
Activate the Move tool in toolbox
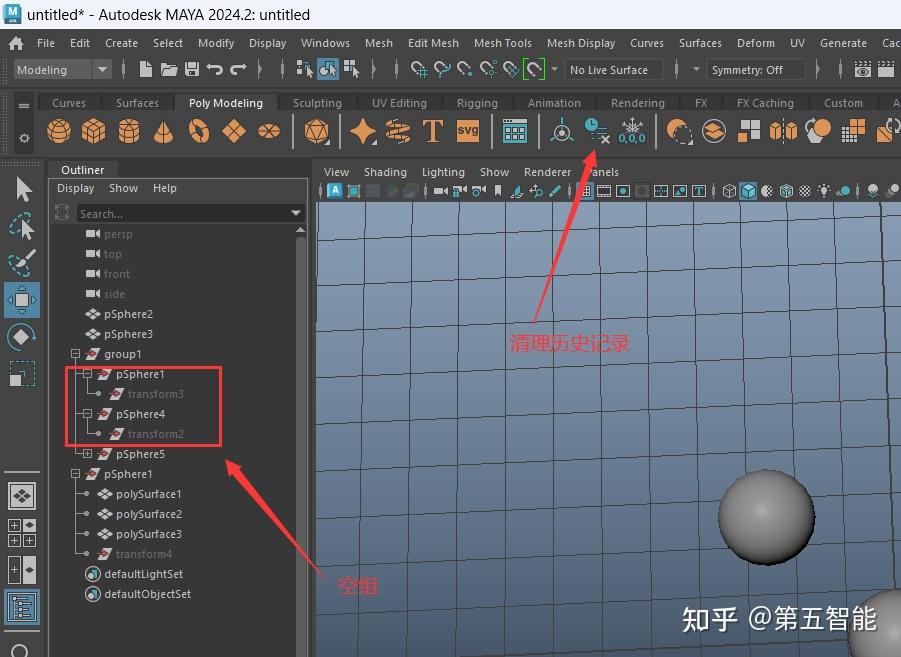pyautogui.click(x=22, y=299)
